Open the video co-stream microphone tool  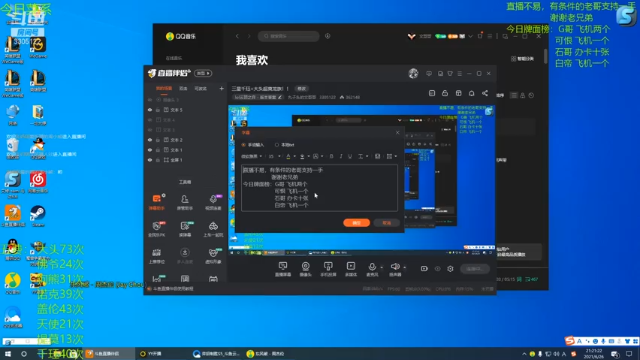213,202
